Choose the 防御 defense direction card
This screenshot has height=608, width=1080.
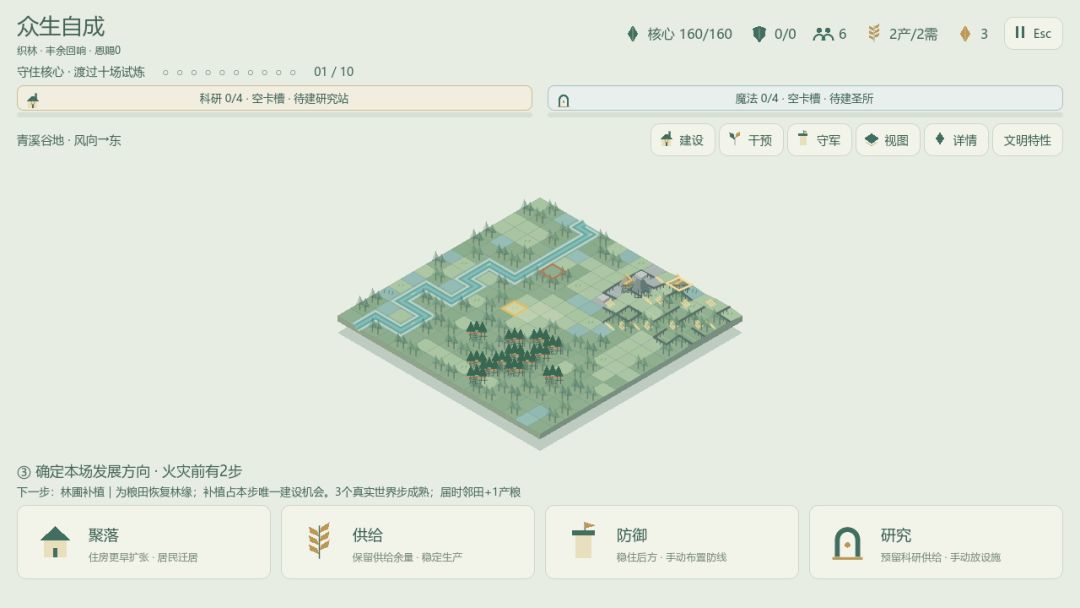[x=672, y=542]
